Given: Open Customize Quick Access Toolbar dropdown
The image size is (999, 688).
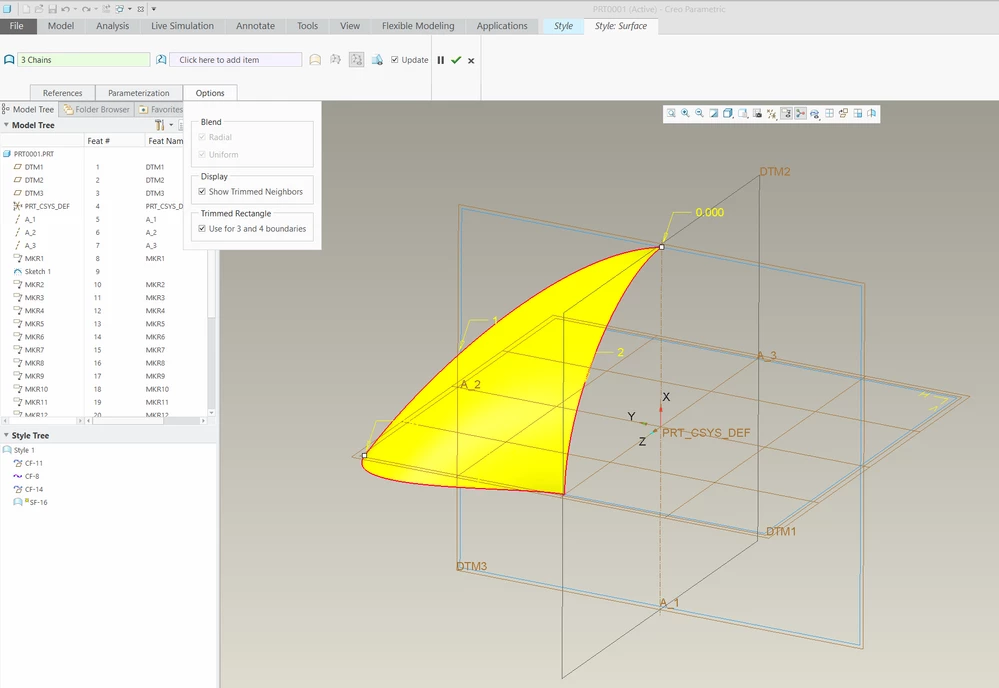Looking at the screenshot, I should click(x=154, y=9).
